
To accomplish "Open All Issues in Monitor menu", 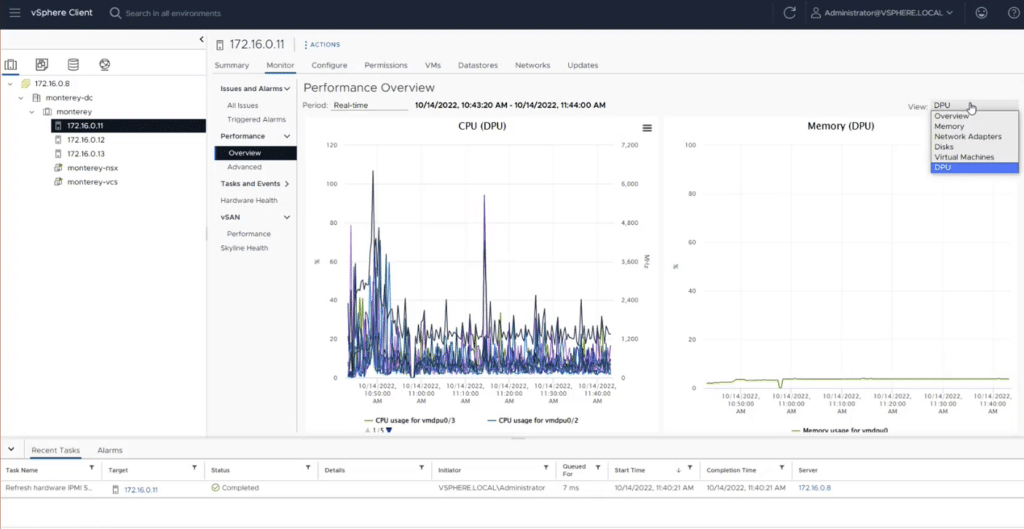I will [243, 105].
